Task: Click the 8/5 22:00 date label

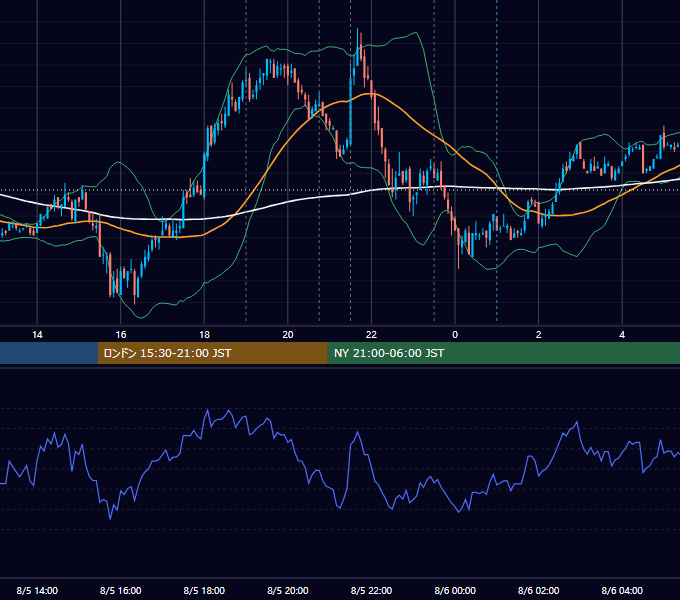Action: coord(371,590)
